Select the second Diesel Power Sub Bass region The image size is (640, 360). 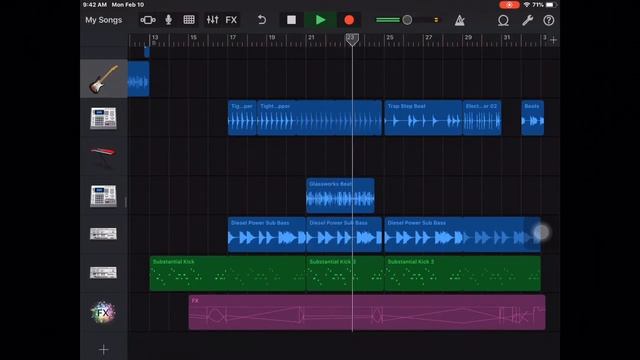[x=344, y=234]
